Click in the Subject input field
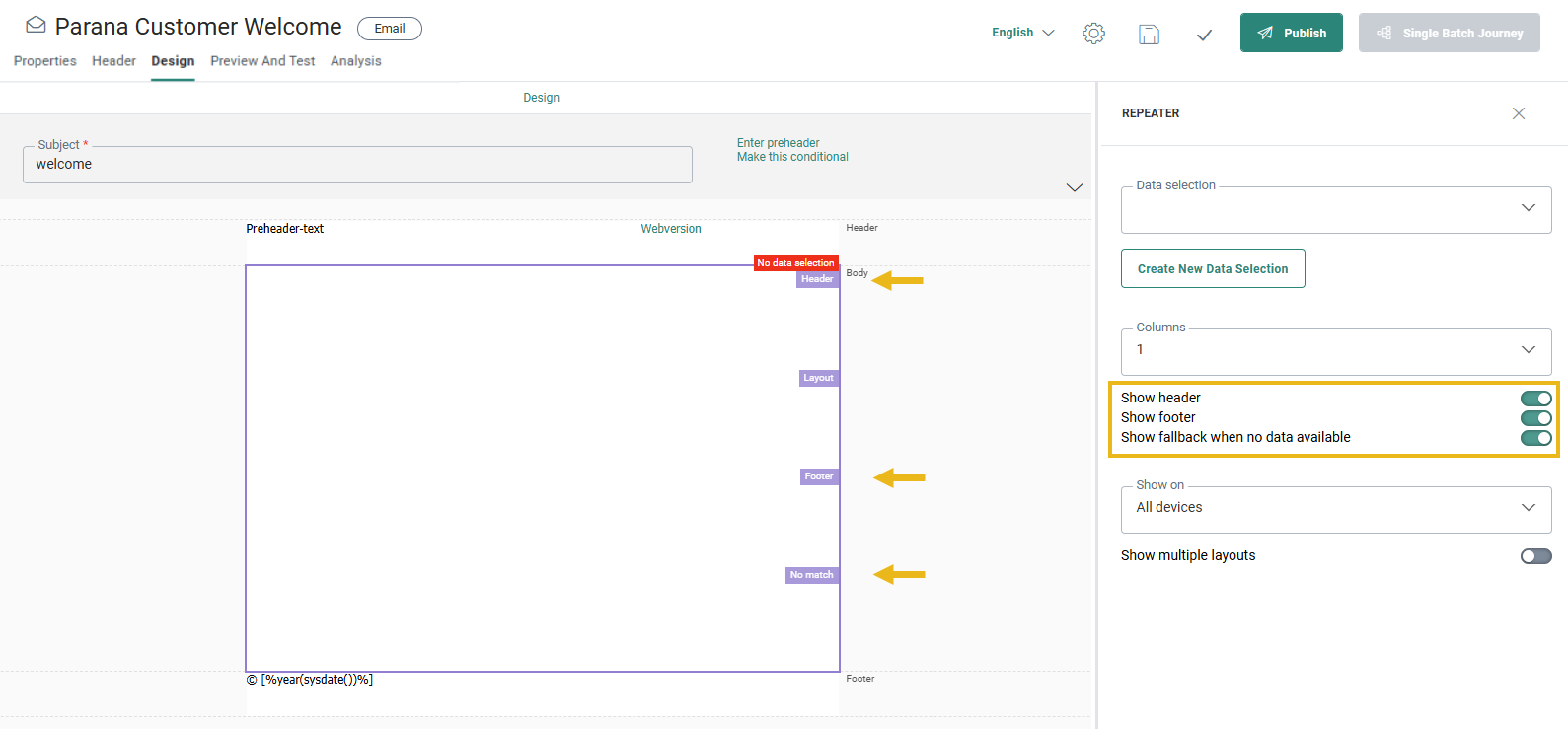1568x729 pixels. tap(357, 165)
